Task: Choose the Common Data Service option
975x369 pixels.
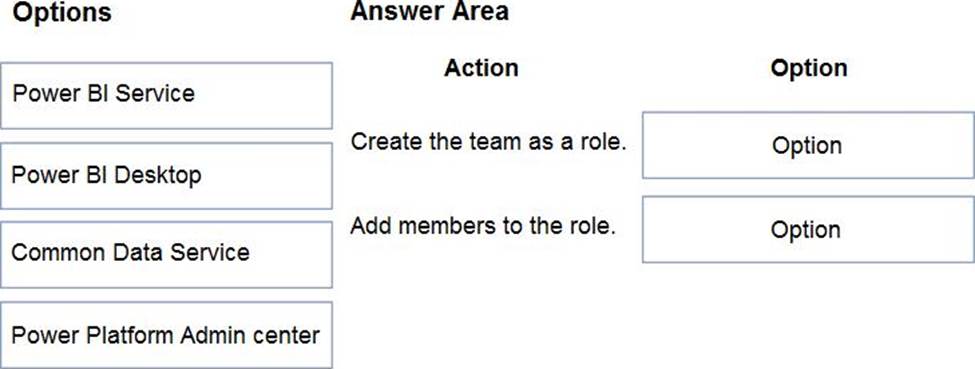Action: [166, 255]
